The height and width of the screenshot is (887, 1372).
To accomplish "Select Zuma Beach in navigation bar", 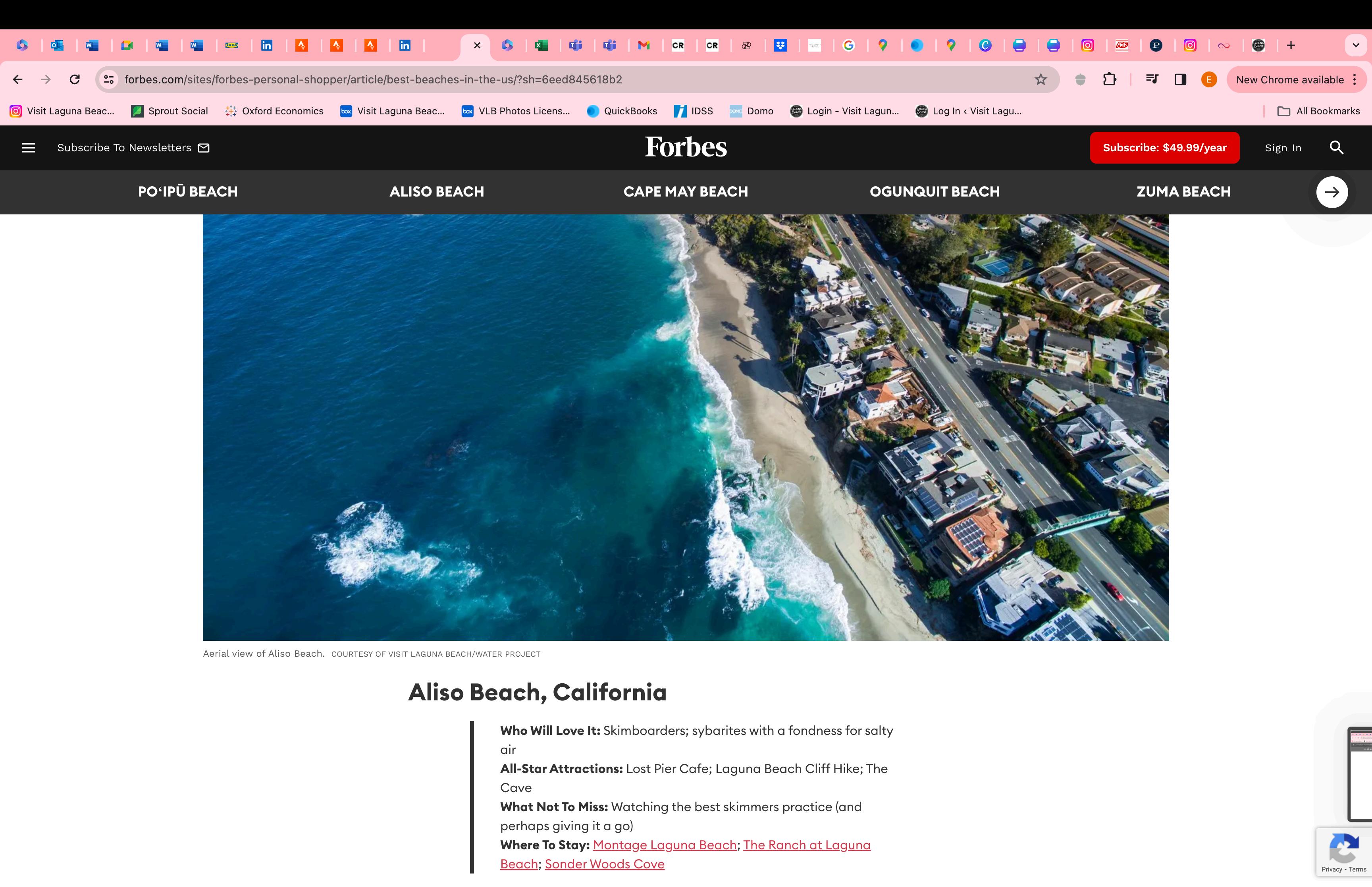I will click(x=1183, y=192).
